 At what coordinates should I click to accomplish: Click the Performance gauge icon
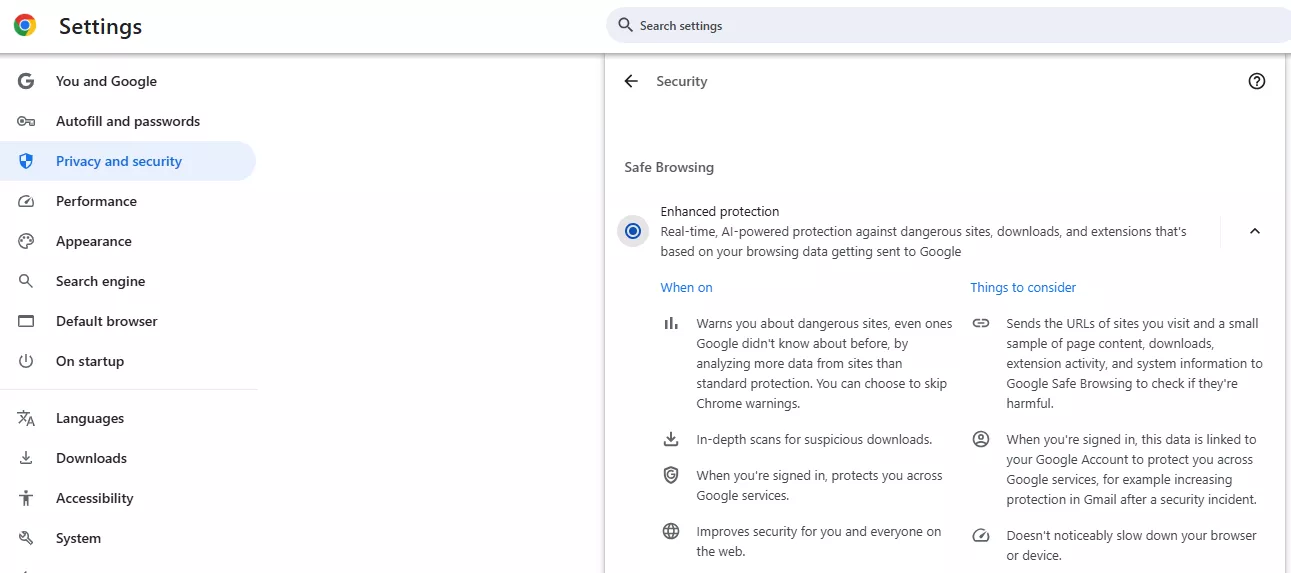click(x=26, y=201)
